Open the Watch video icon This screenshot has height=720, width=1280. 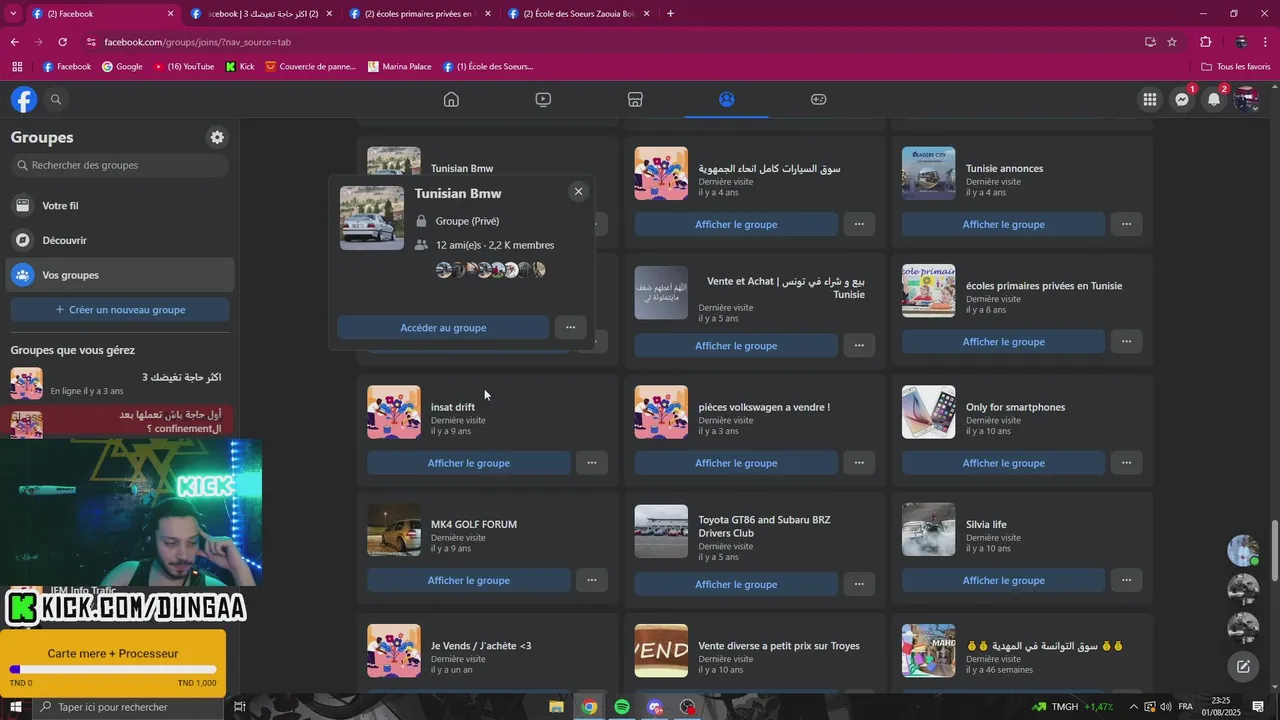(x=543, y=99)
